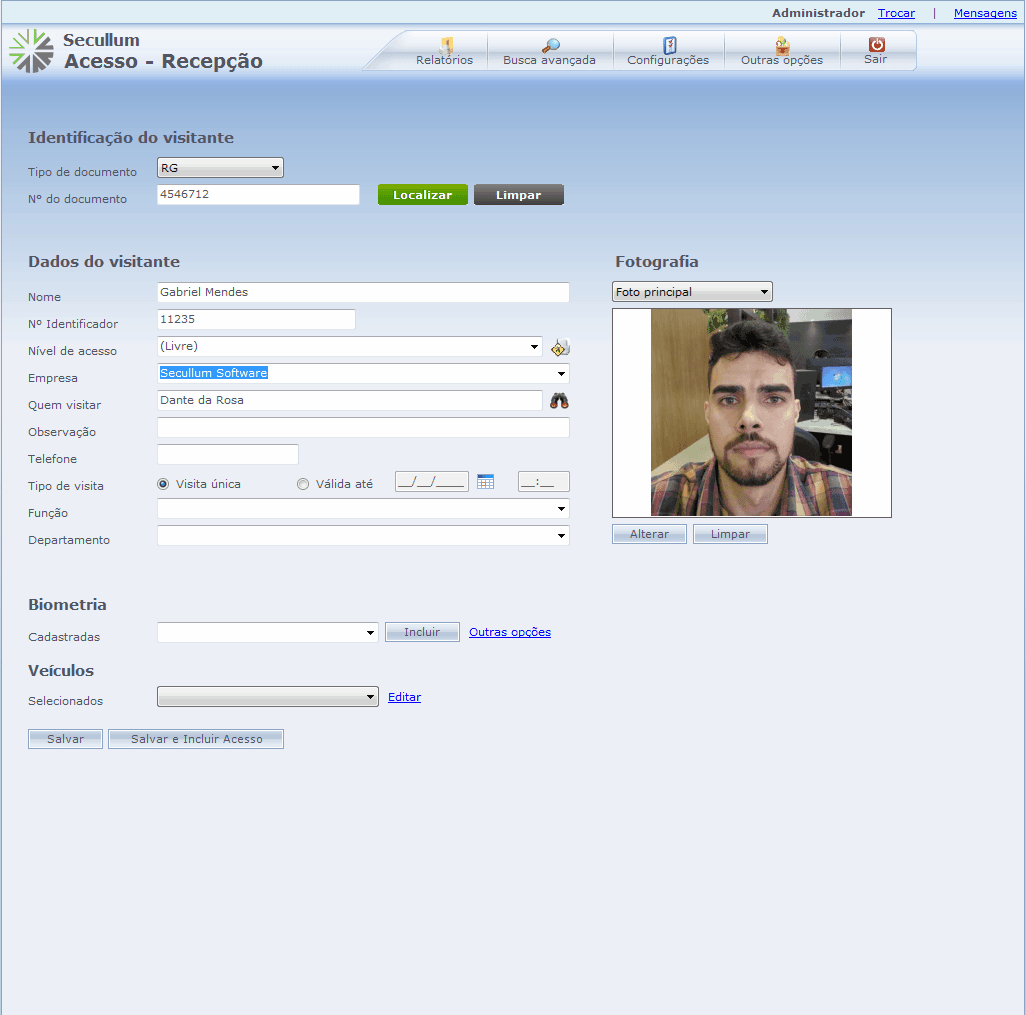1026x1015 pixels.
Task: Expand the Empresa dropdown list
Action: coord(561,374)
